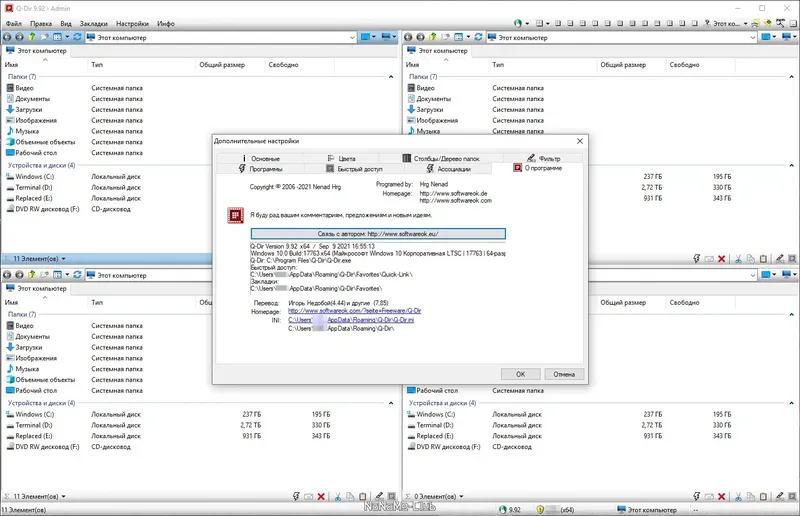Click the Связь с автором button
The image size is (800, 516).
click(x=378, y=234)
